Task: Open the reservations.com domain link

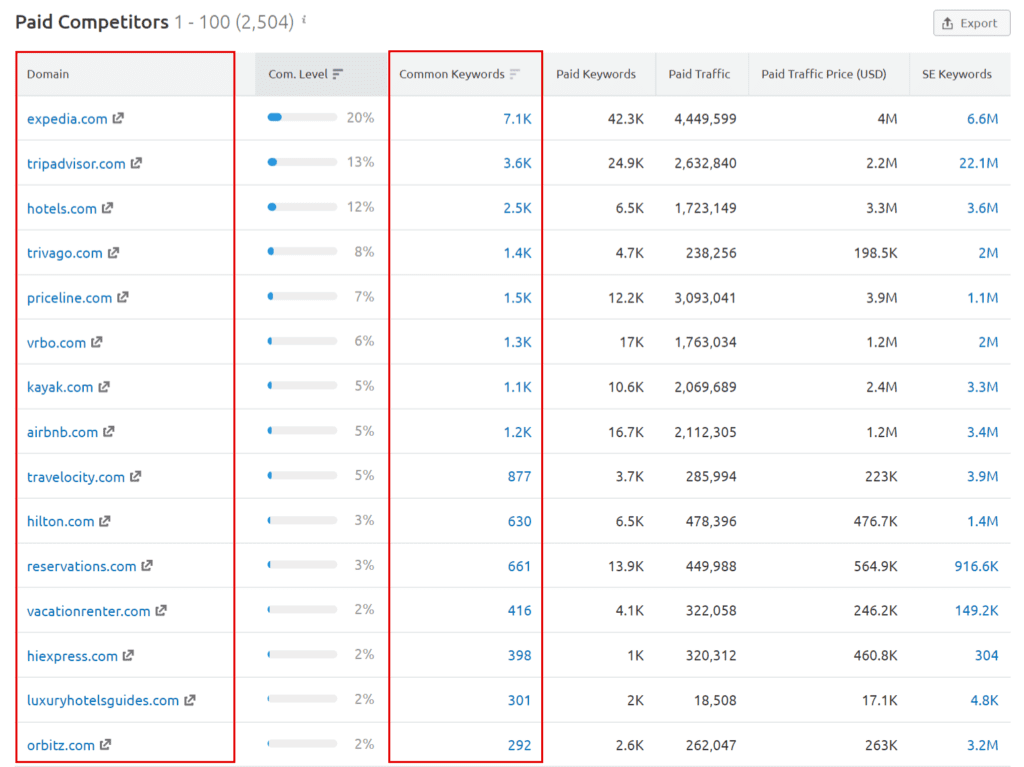Action: pyautogui.click(x=82, y=566)
